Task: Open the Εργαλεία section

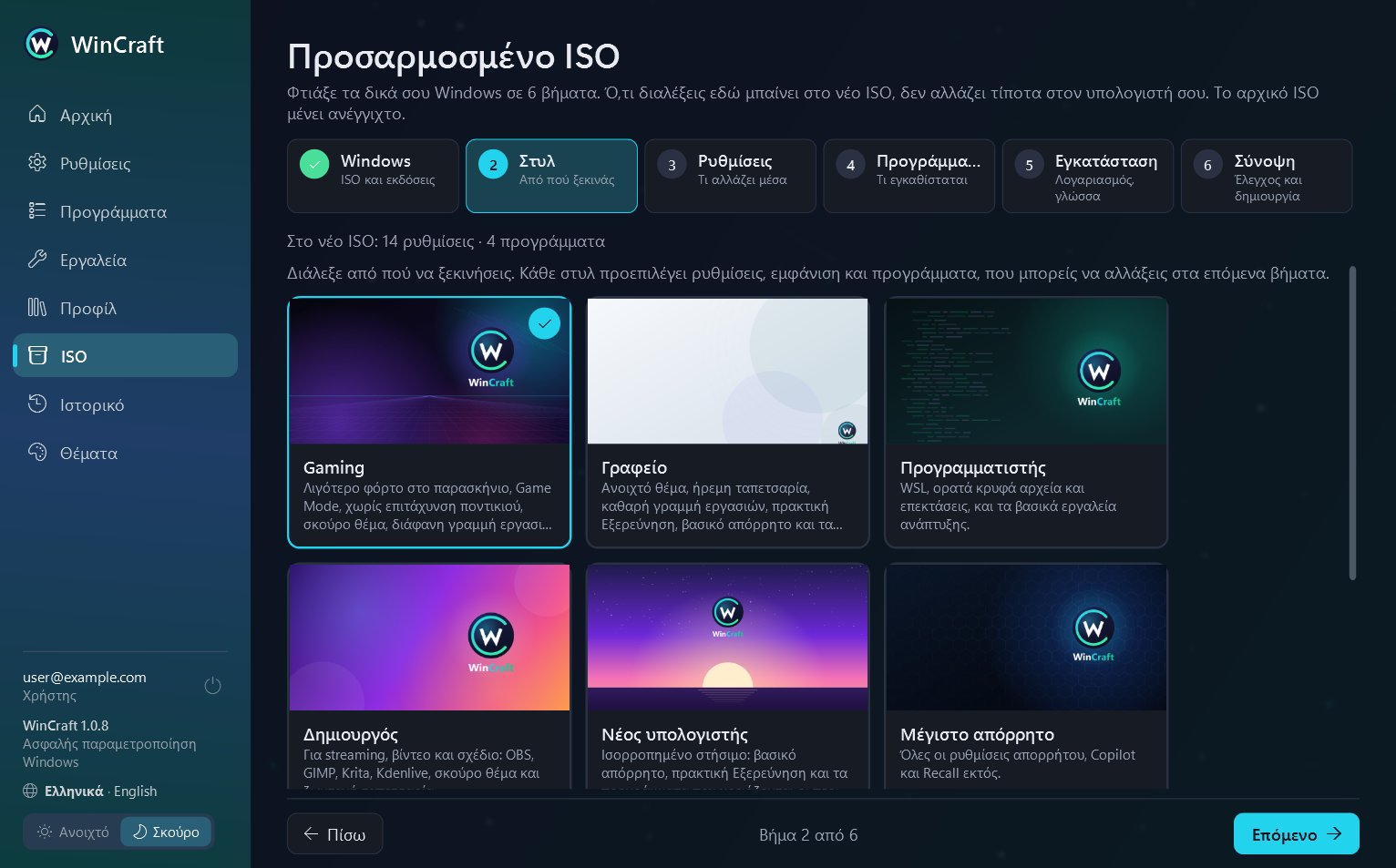Action: [x=126, y=260]
